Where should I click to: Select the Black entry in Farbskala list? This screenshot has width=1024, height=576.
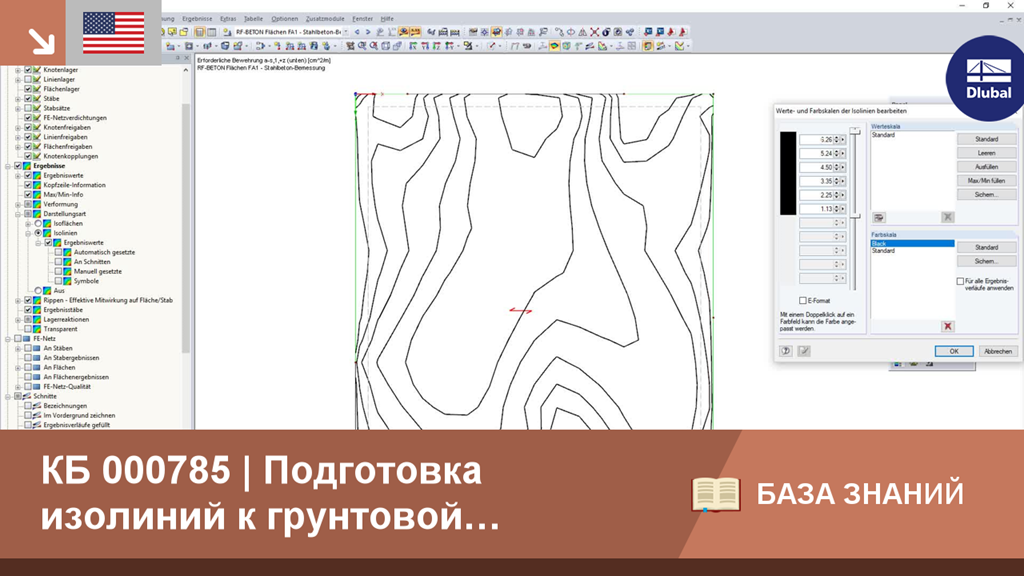(x=912, y=244)
